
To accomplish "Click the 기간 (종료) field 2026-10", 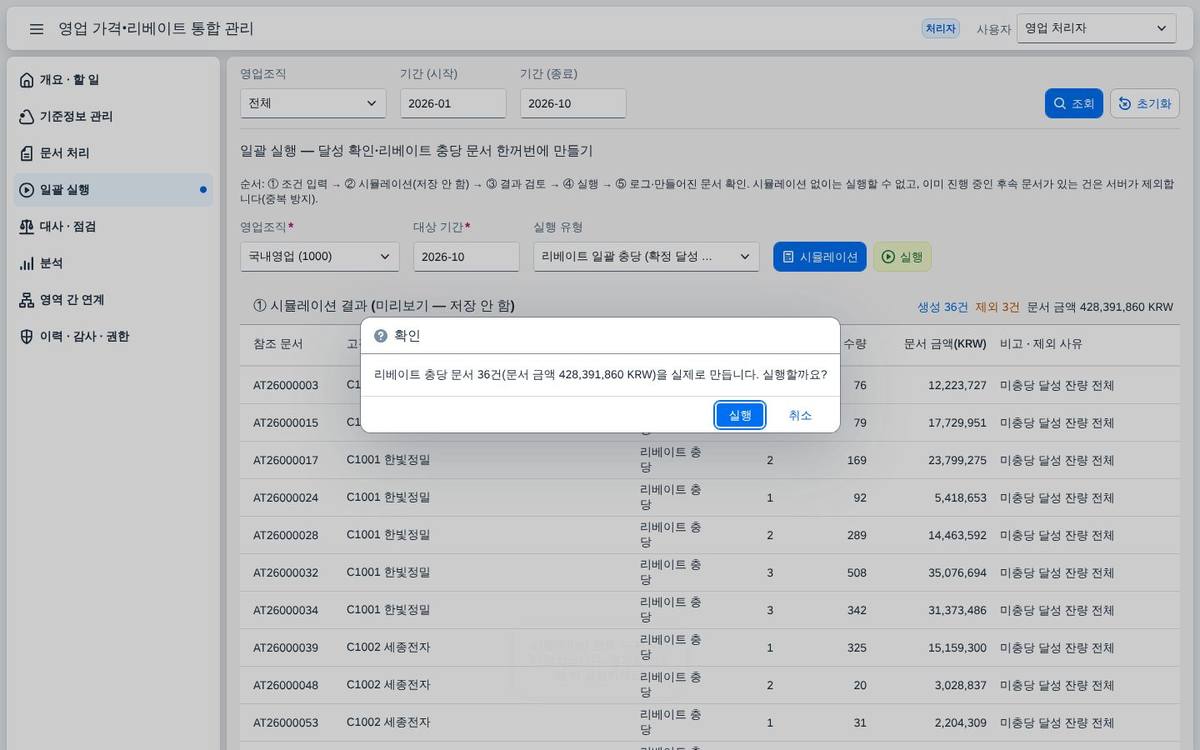I will click(x=573, y=103).
